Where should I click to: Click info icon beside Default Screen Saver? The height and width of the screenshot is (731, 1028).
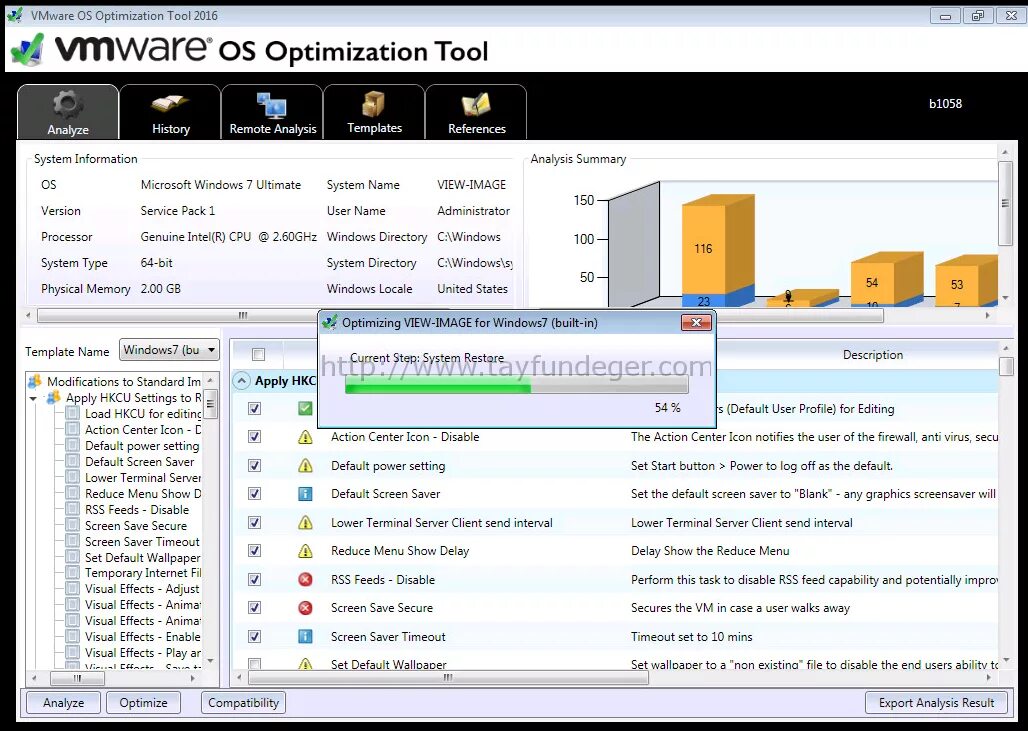[305, 494]
